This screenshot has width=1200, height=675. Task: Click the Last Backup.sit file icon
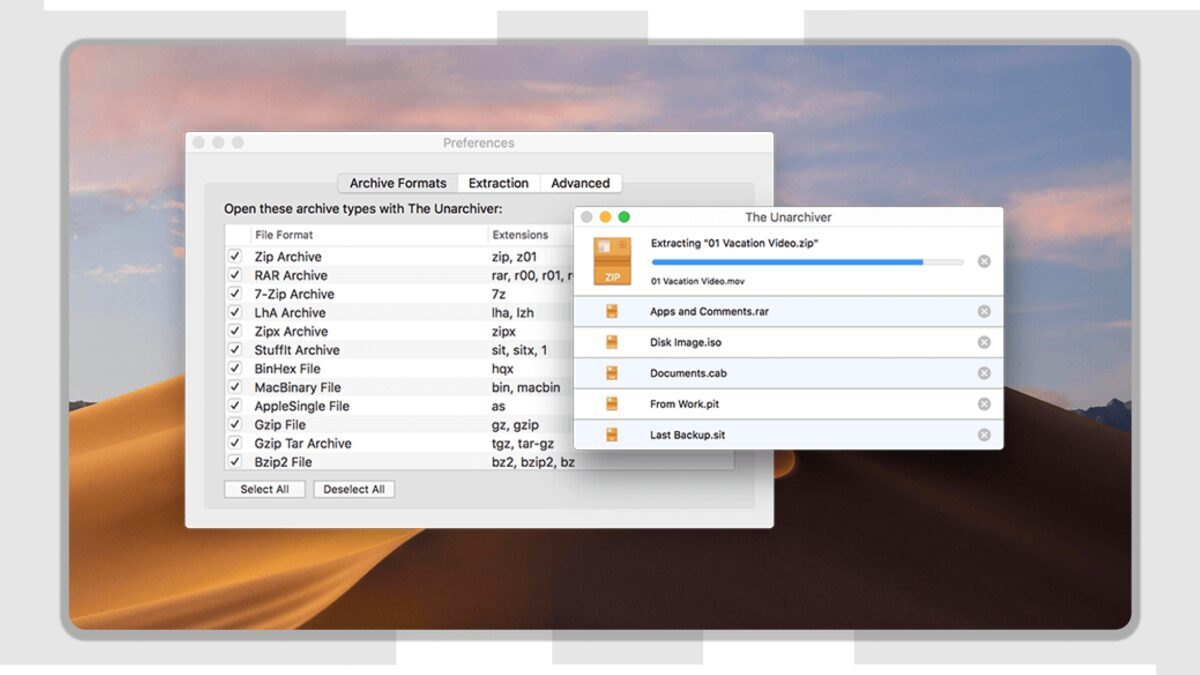click(612, 435)
